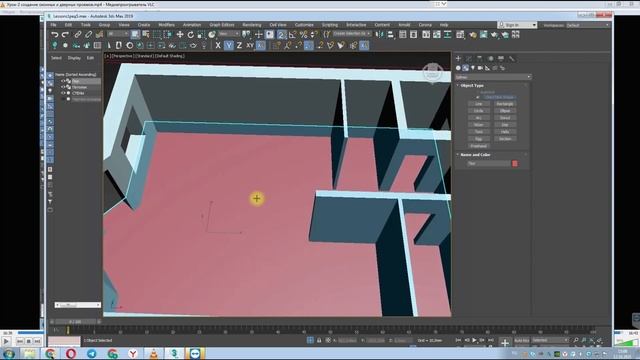Open Select by Name dialog
Viewport: 640px width, 360px height.
click(x=146, y=35)
